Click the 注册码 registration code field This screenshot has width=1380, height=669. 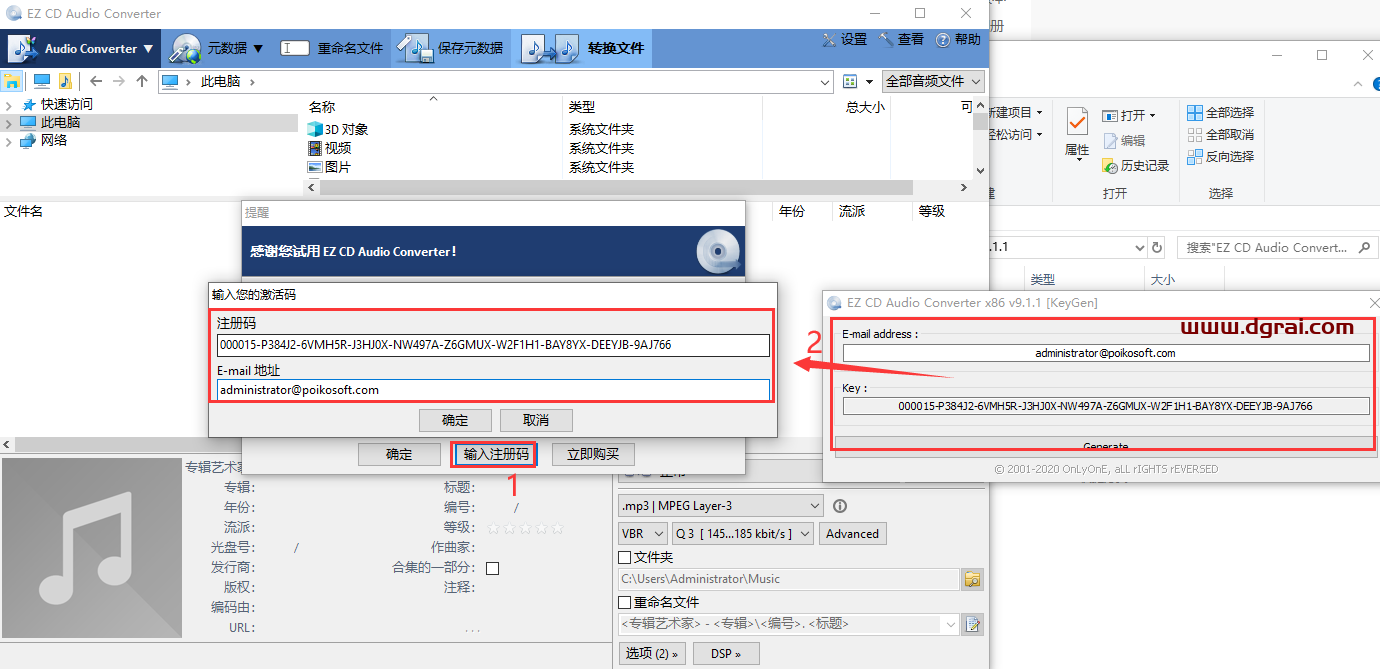[493, 345]
